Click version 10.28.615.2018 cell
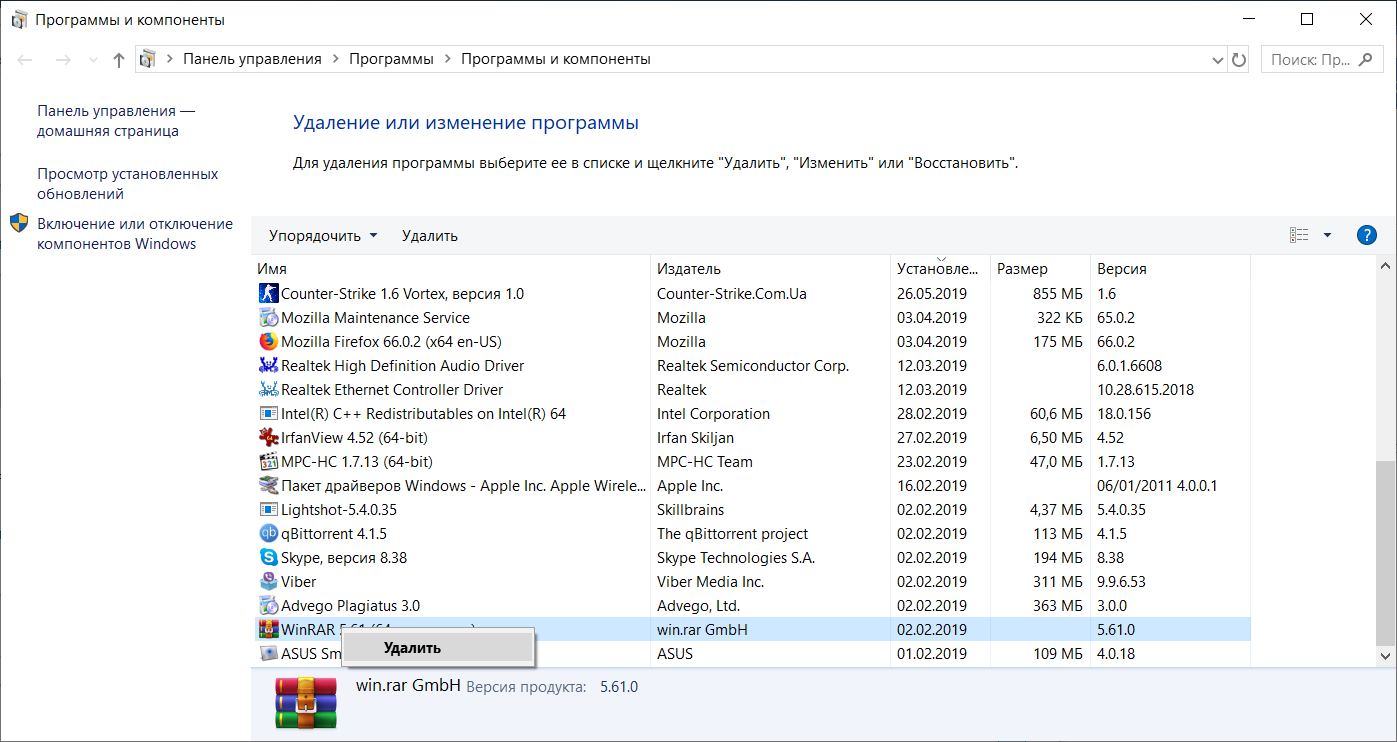The height and width of the screenshot is (742, 1397). point(1145,390)
